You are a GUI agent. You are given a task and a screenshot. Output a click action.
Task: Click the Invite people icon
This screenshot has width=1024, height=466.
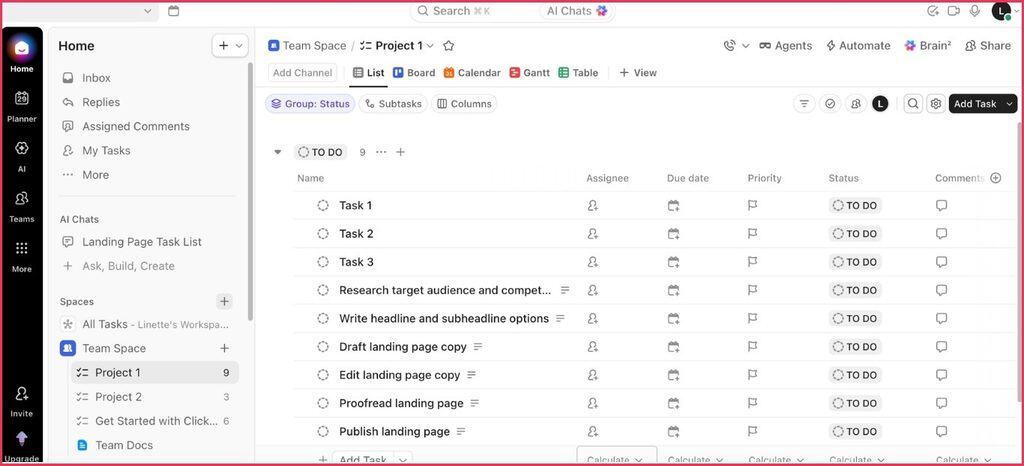click(22, 393)
